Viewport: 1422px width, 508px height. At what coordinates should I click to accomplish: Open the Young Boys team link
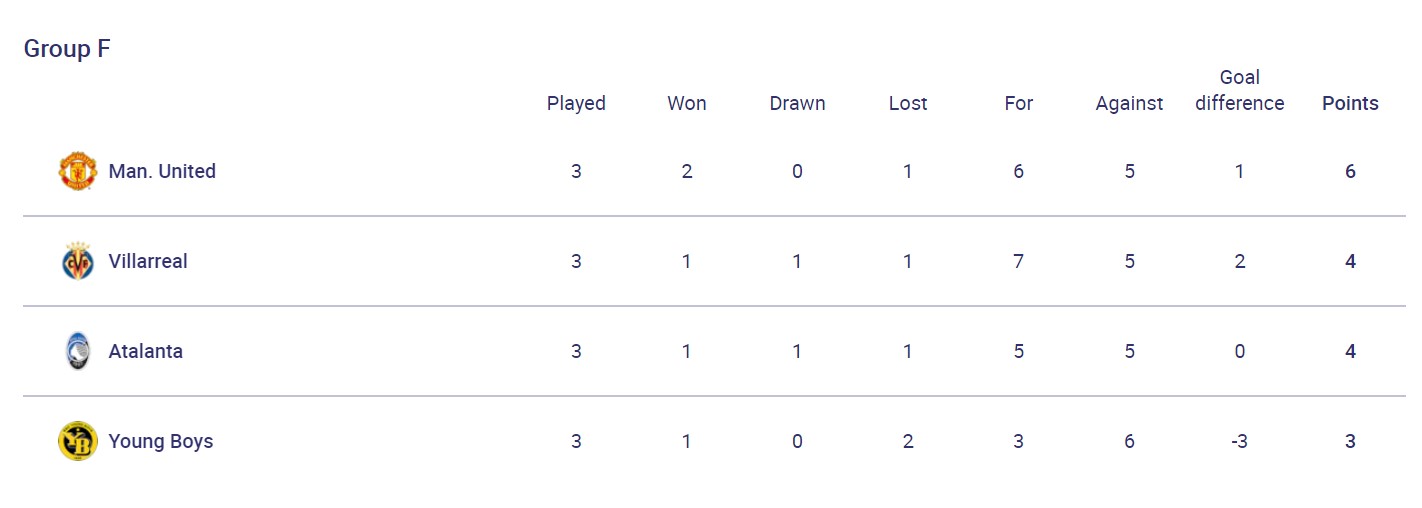click(x=161, y=441)
